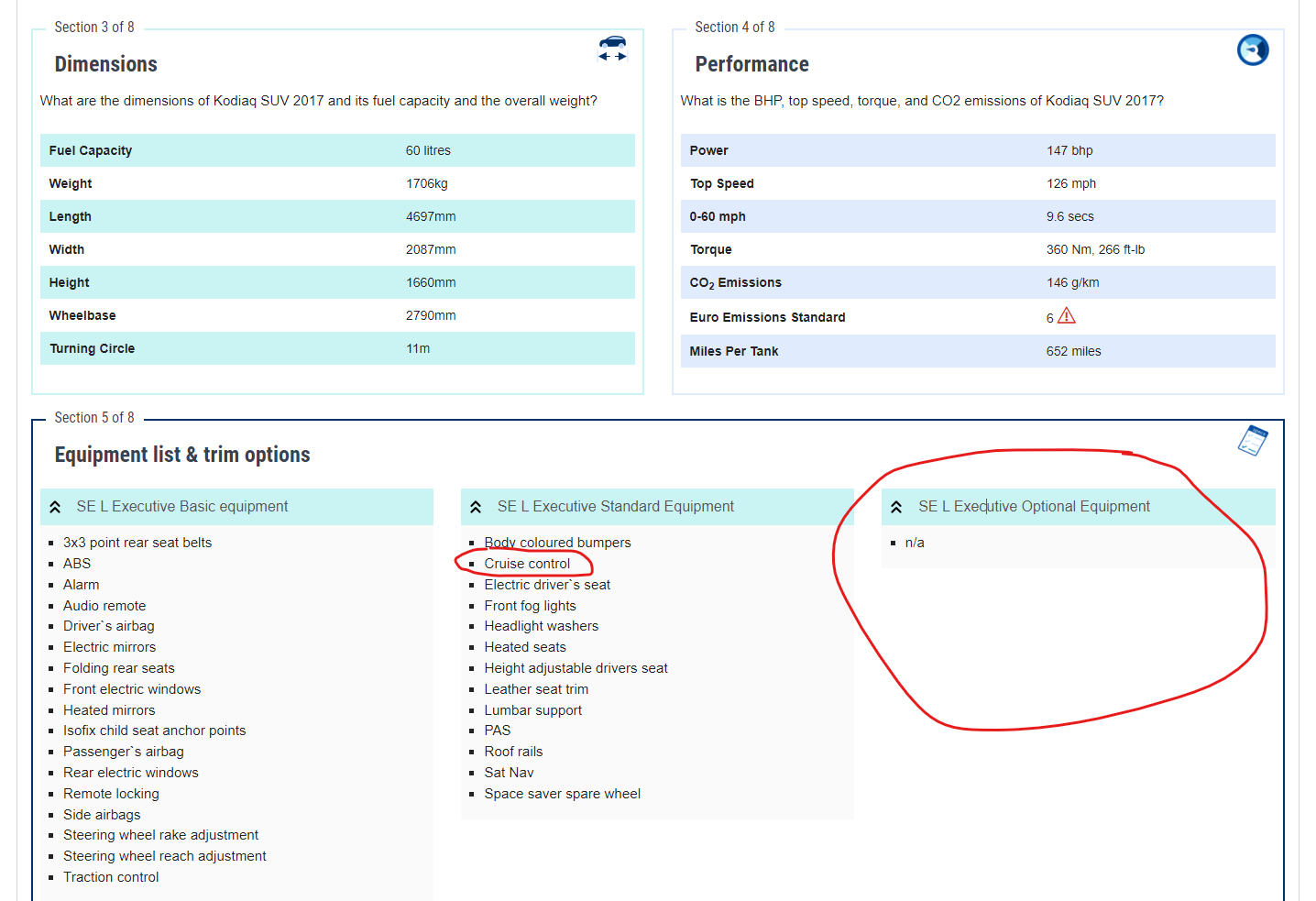Viewport: 1316px width, 901px height.
Task: Click the 'Turning Circle' row label
Action: coord(92,348)
